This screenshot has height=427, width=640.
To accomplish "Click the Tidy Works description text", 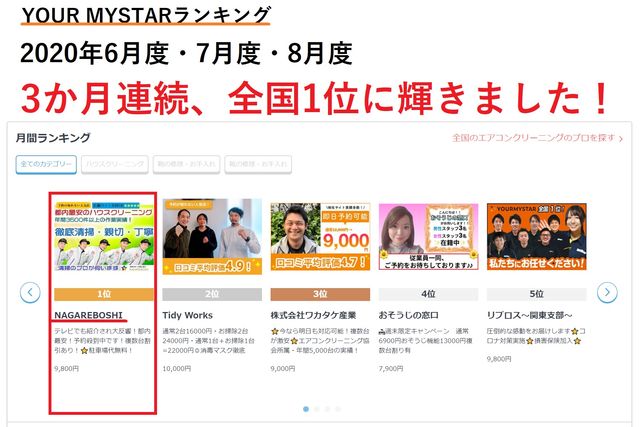I will tap(209, 340).
